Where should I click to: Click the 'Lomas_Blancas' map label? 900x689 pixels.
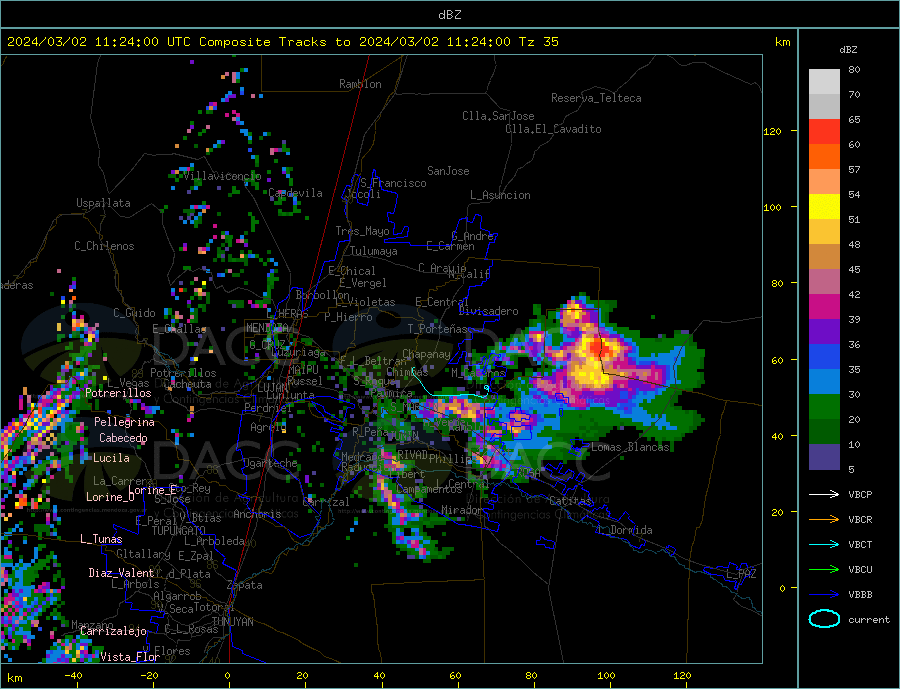coord(630,447)
